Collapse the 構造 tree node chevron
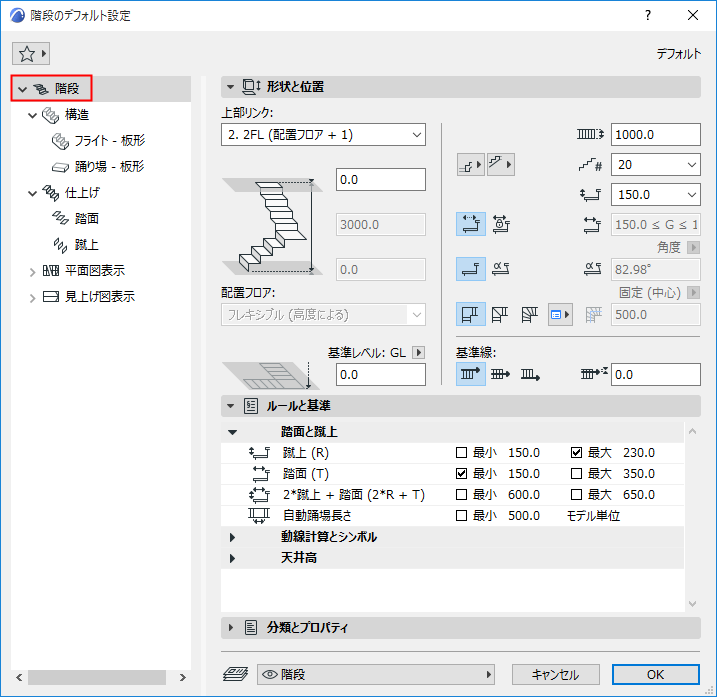This screenshot has height=697, width=717. (32, 115)
